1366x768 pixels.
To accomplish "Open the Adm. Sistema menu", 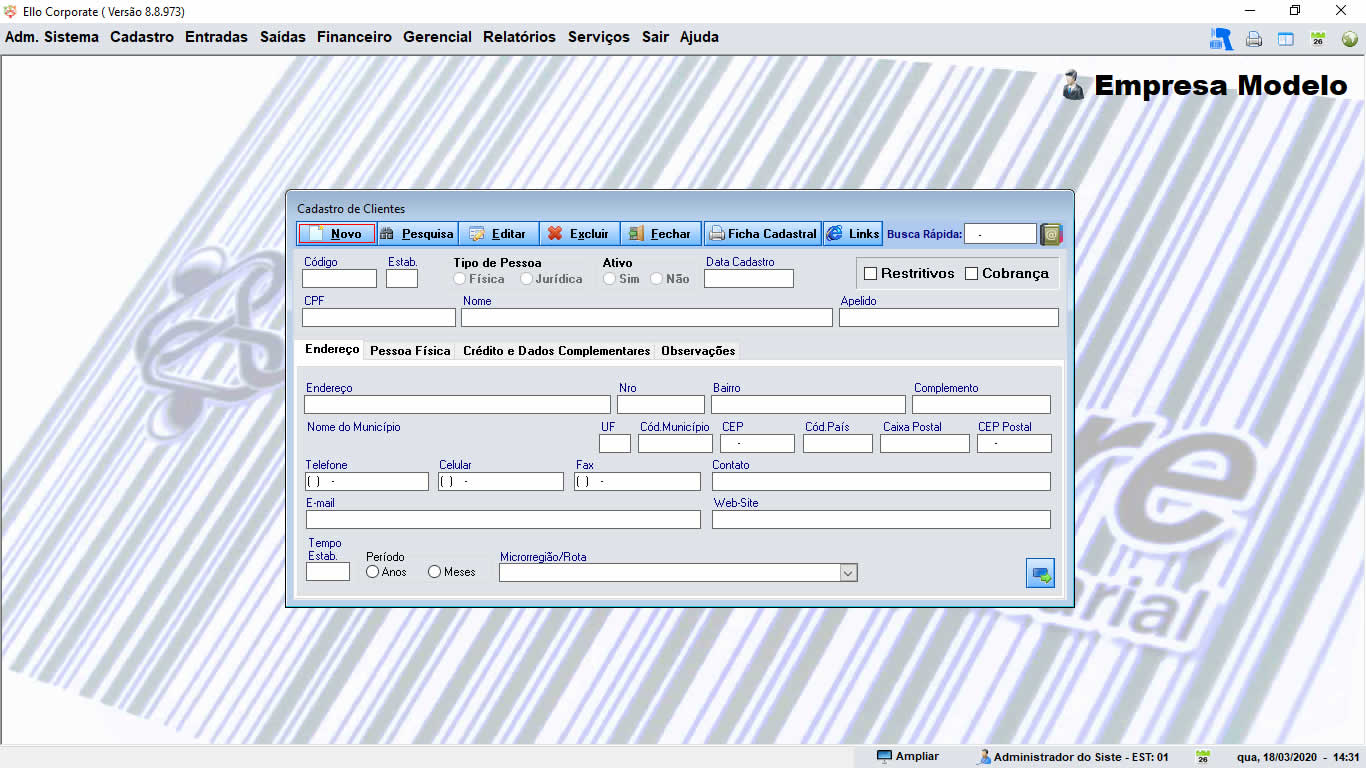I will [52, 37].
